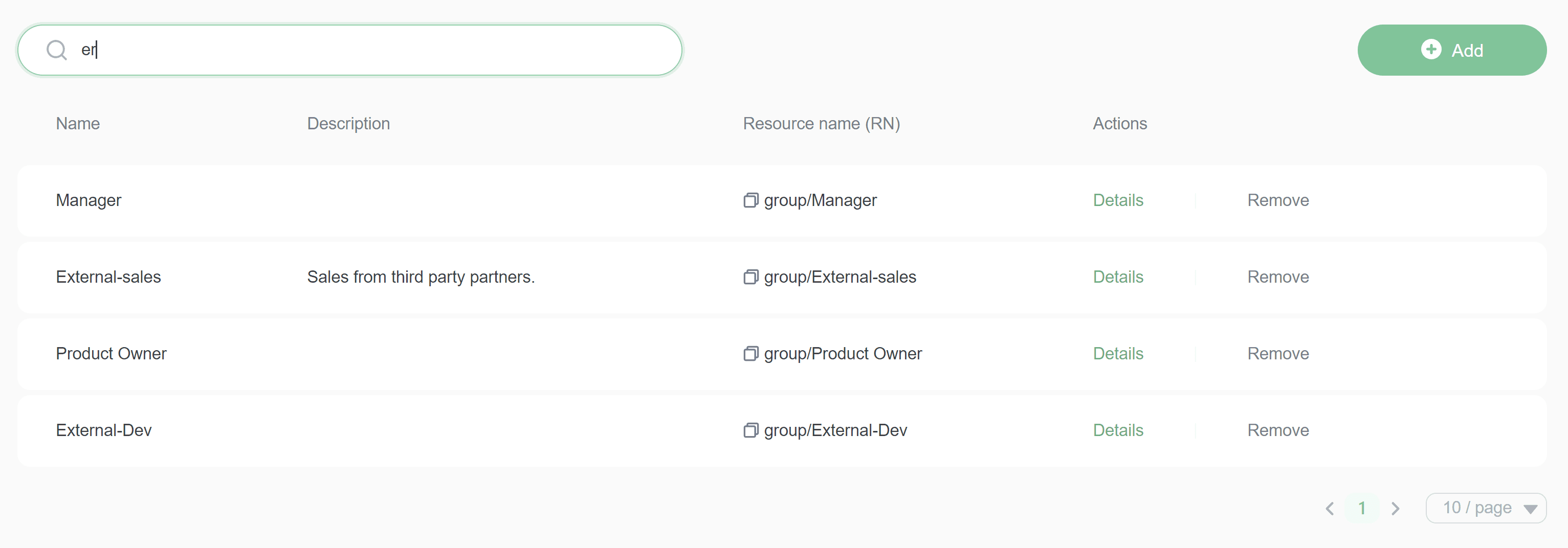The image size is (1568, 548).
Task: Show Details for External-Dev group
Action: (x=1118, y=430)
